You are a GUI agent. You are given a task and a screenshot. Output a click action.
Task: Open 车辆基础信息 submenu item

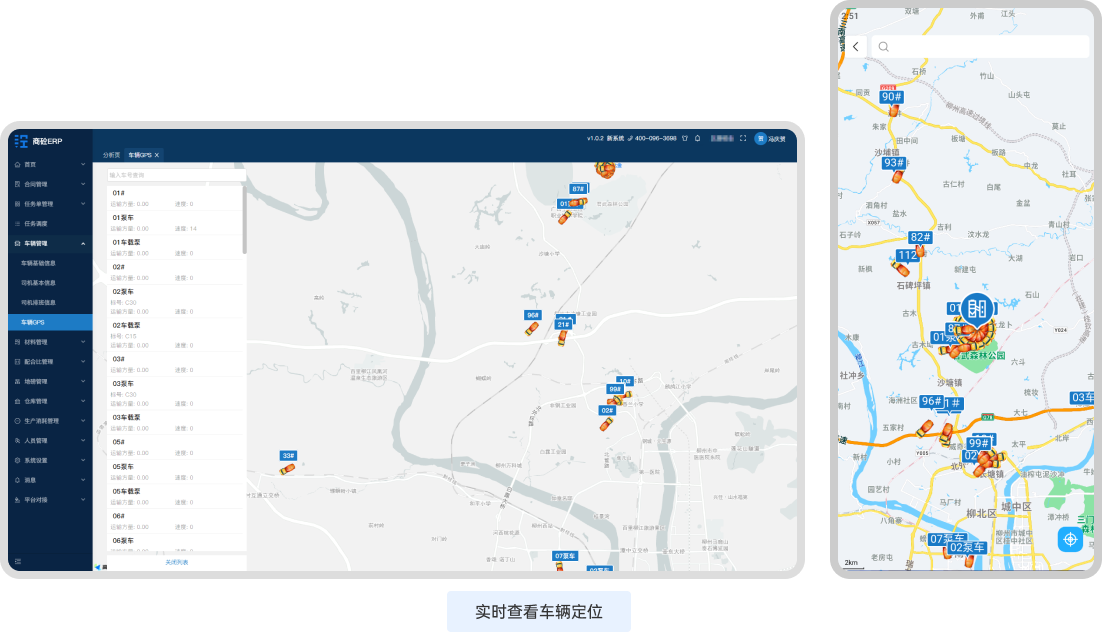point(38,263)
